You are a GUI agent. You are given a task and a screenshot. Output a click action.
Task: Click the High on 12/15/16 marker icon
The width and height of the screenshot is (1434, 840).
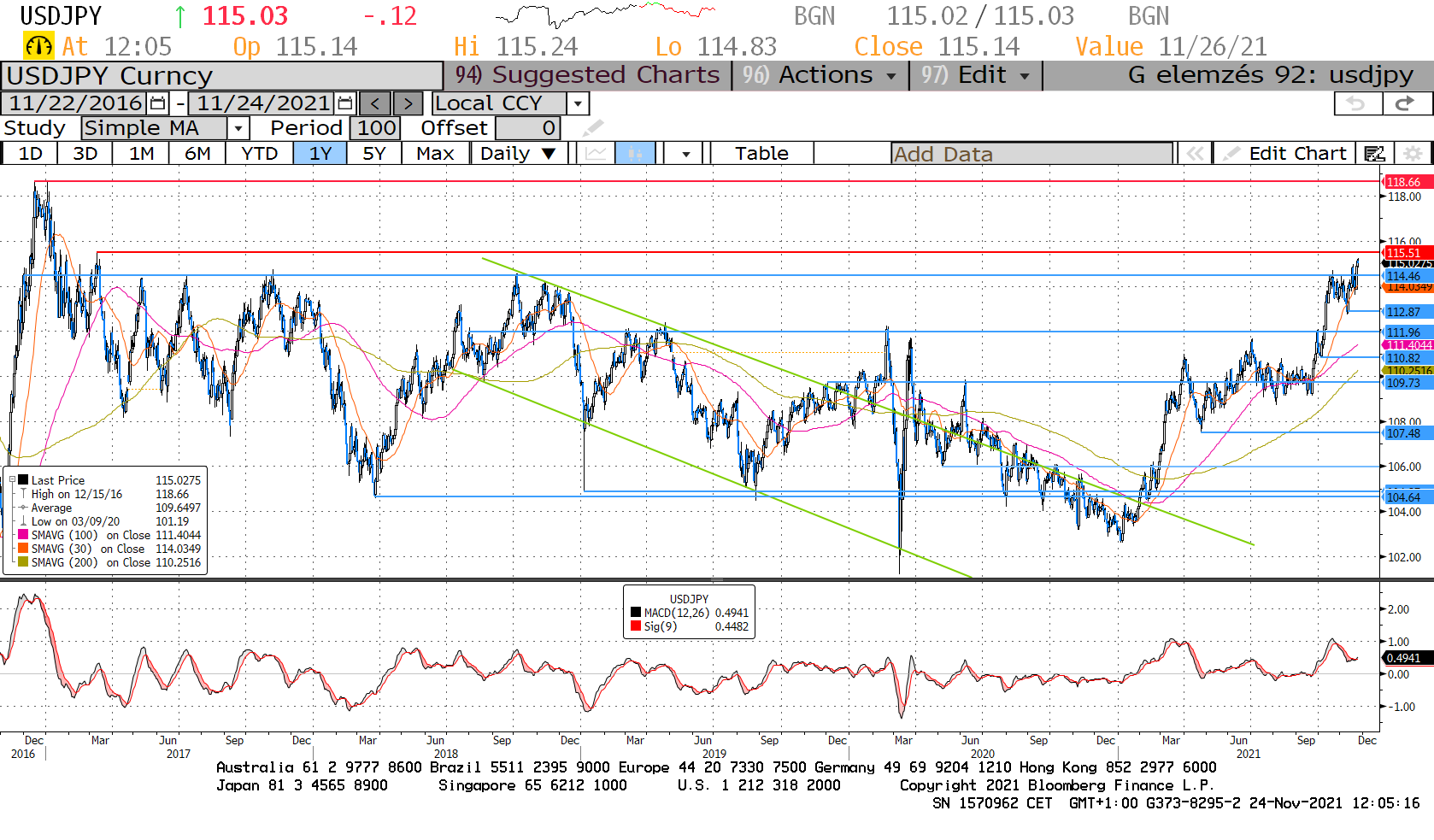pyautogui.click(x=23, y=494)
